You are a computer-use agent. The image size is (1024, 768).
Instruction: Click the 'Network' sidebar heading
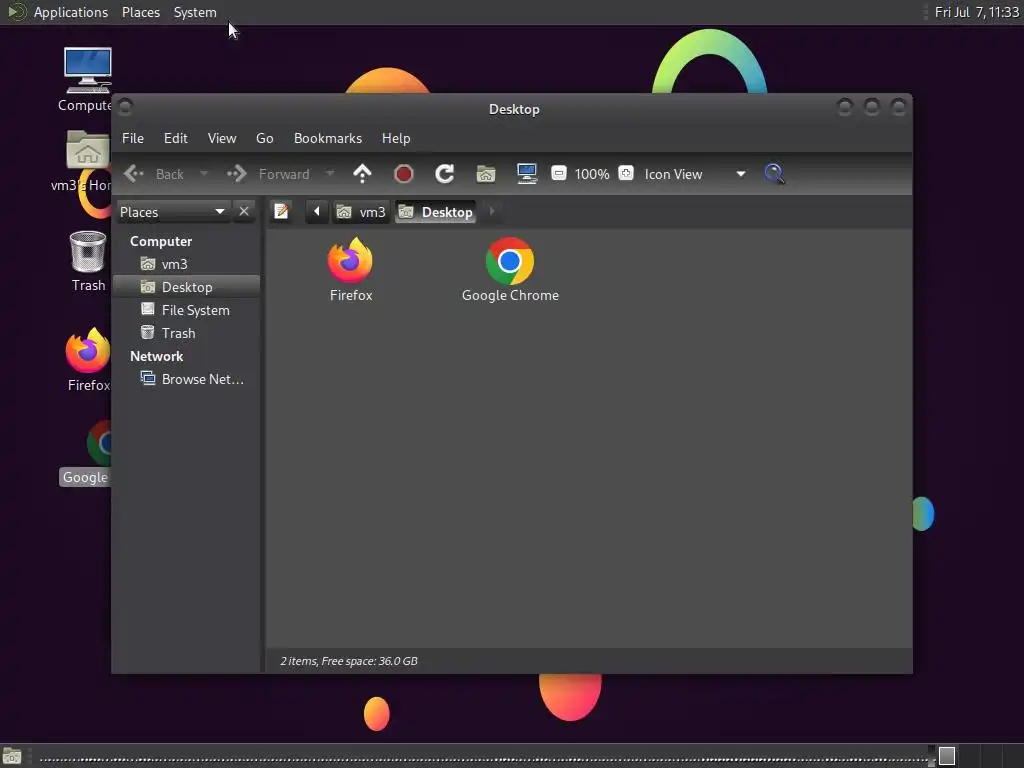click(156, 356)
